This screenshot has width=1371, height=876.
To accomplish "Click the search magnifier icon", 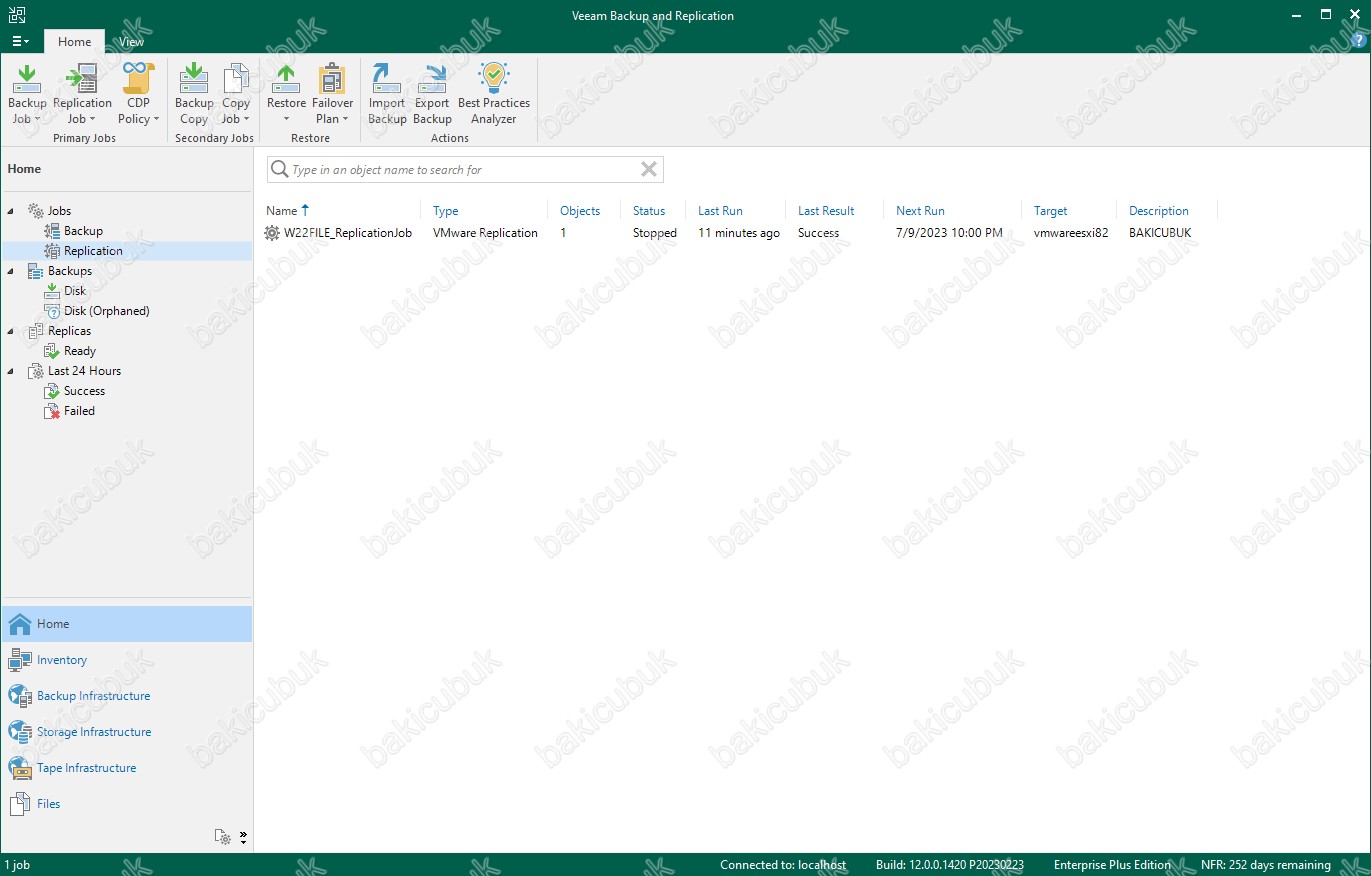I will coord(279,170).
